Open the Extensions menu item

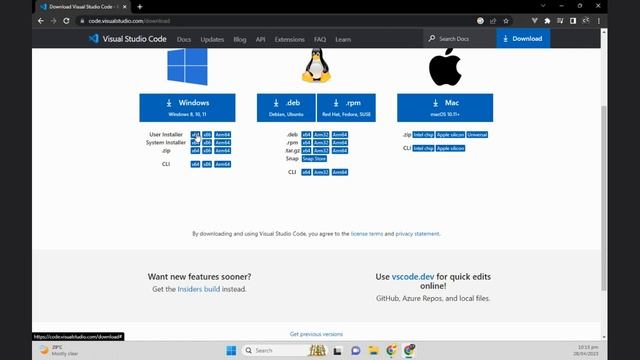[x=289, y=40]
